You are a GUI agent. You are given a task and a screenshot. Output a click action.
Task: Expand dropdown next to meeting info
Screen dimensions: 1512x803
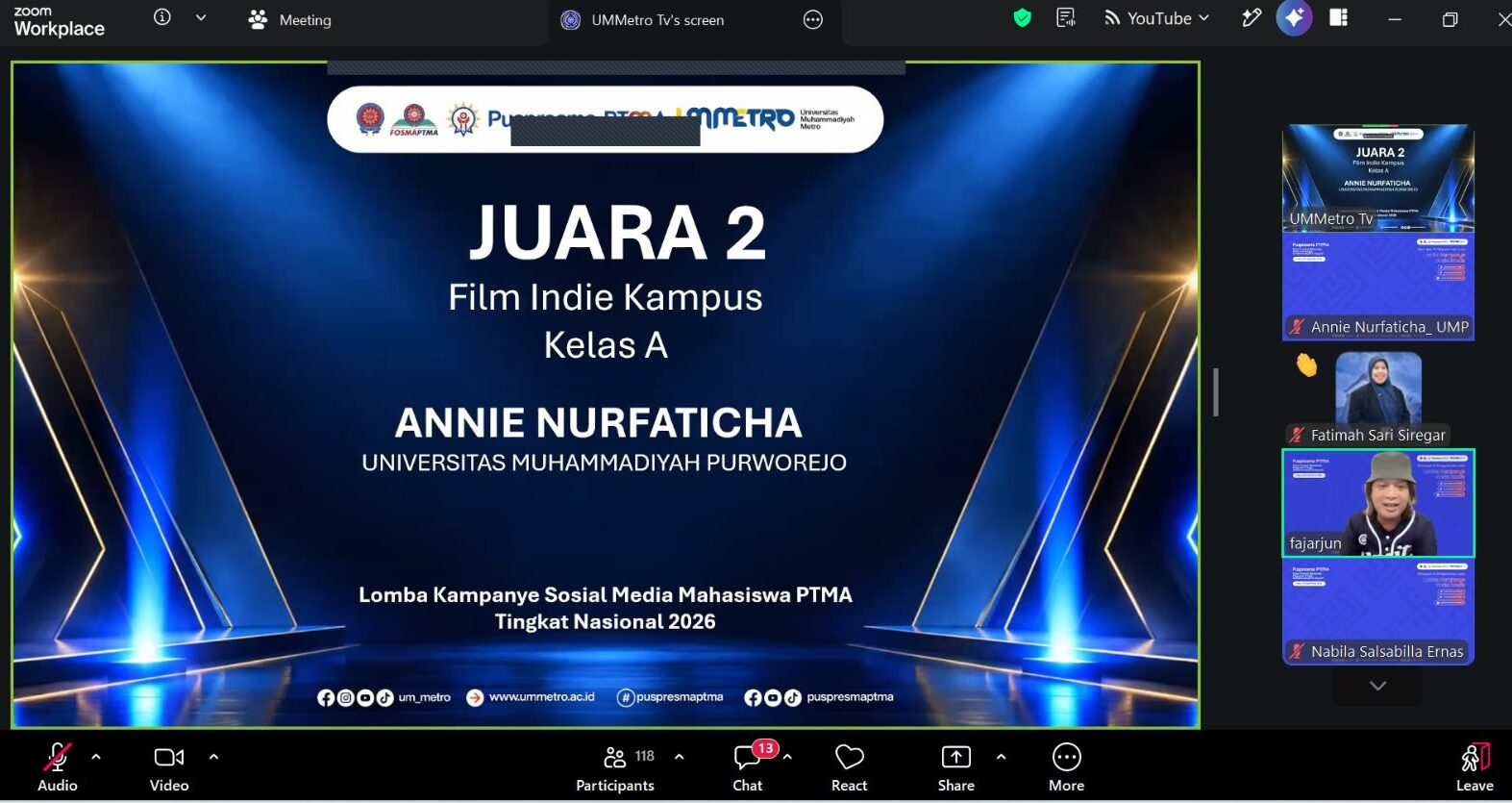point(201,17)
